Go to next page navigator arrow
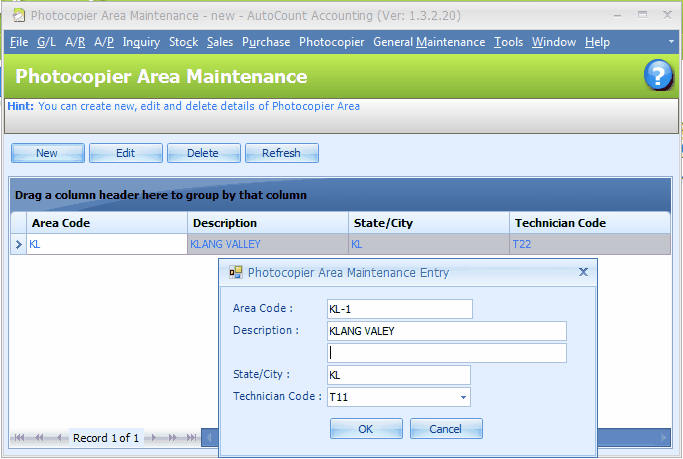The image size is (683, 459). pos(172,438)
